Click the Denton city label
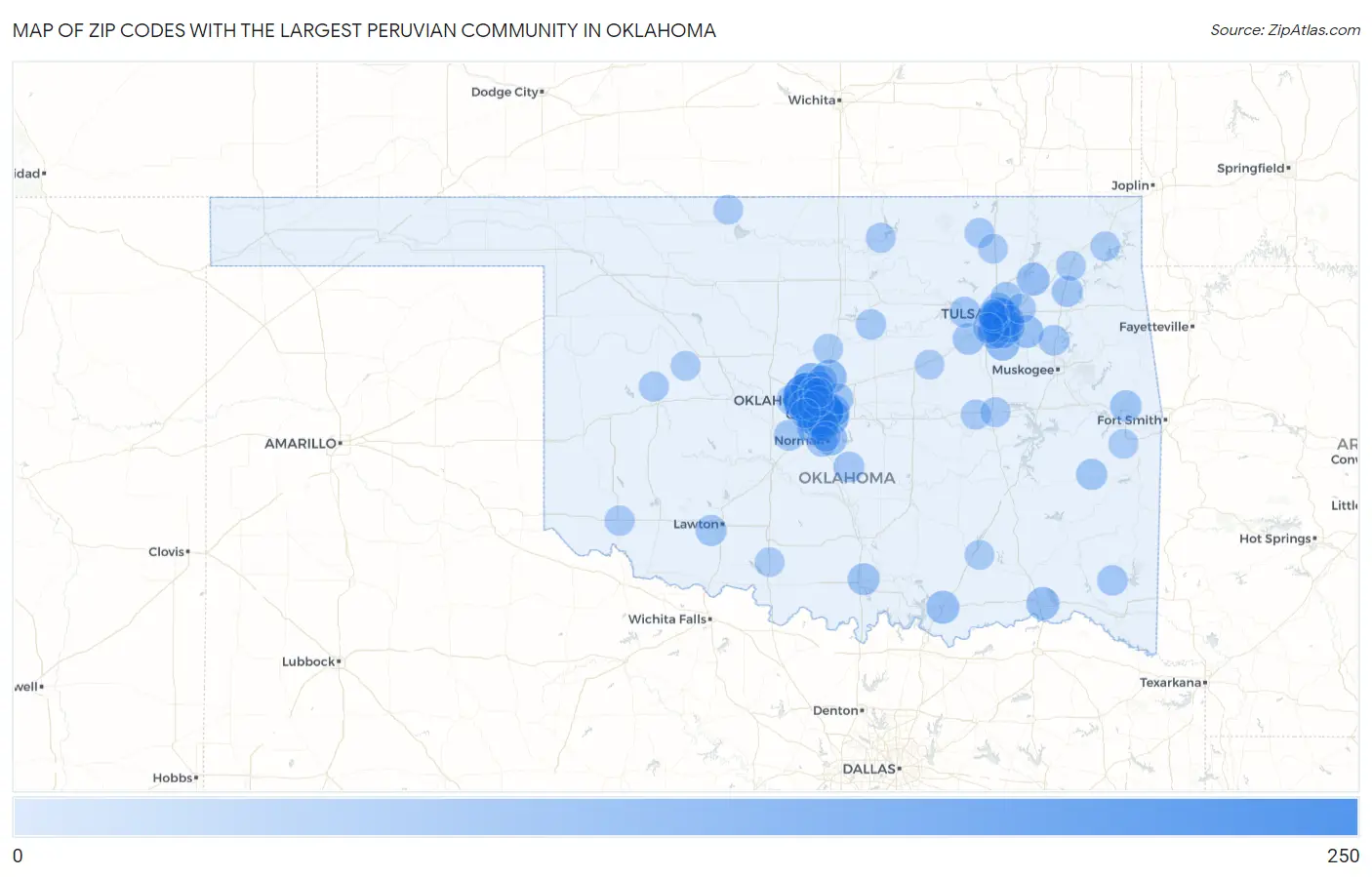Screen dimensions: 1372x877 (835, 710)
